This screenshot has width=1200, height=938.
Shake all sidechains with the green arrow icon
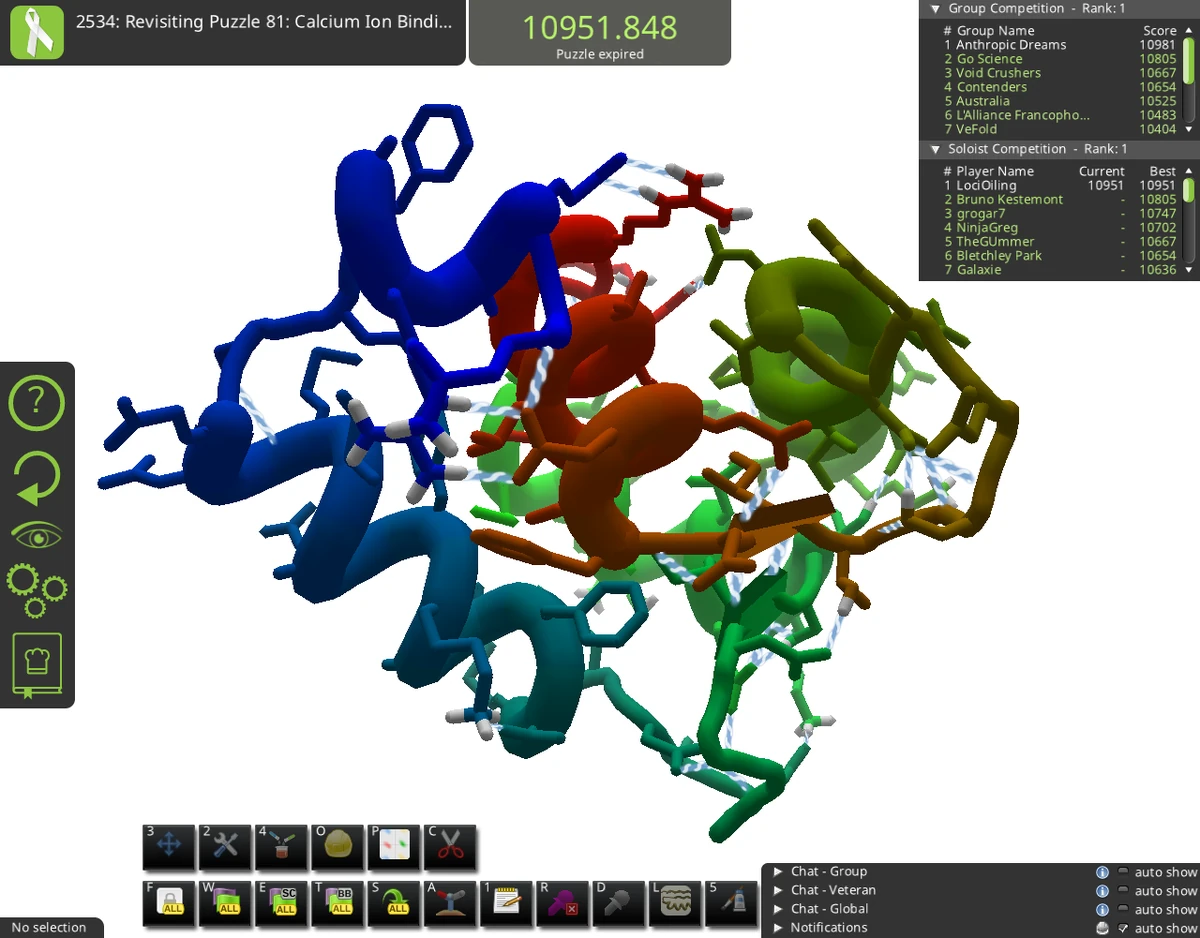[x=393, y=903]
